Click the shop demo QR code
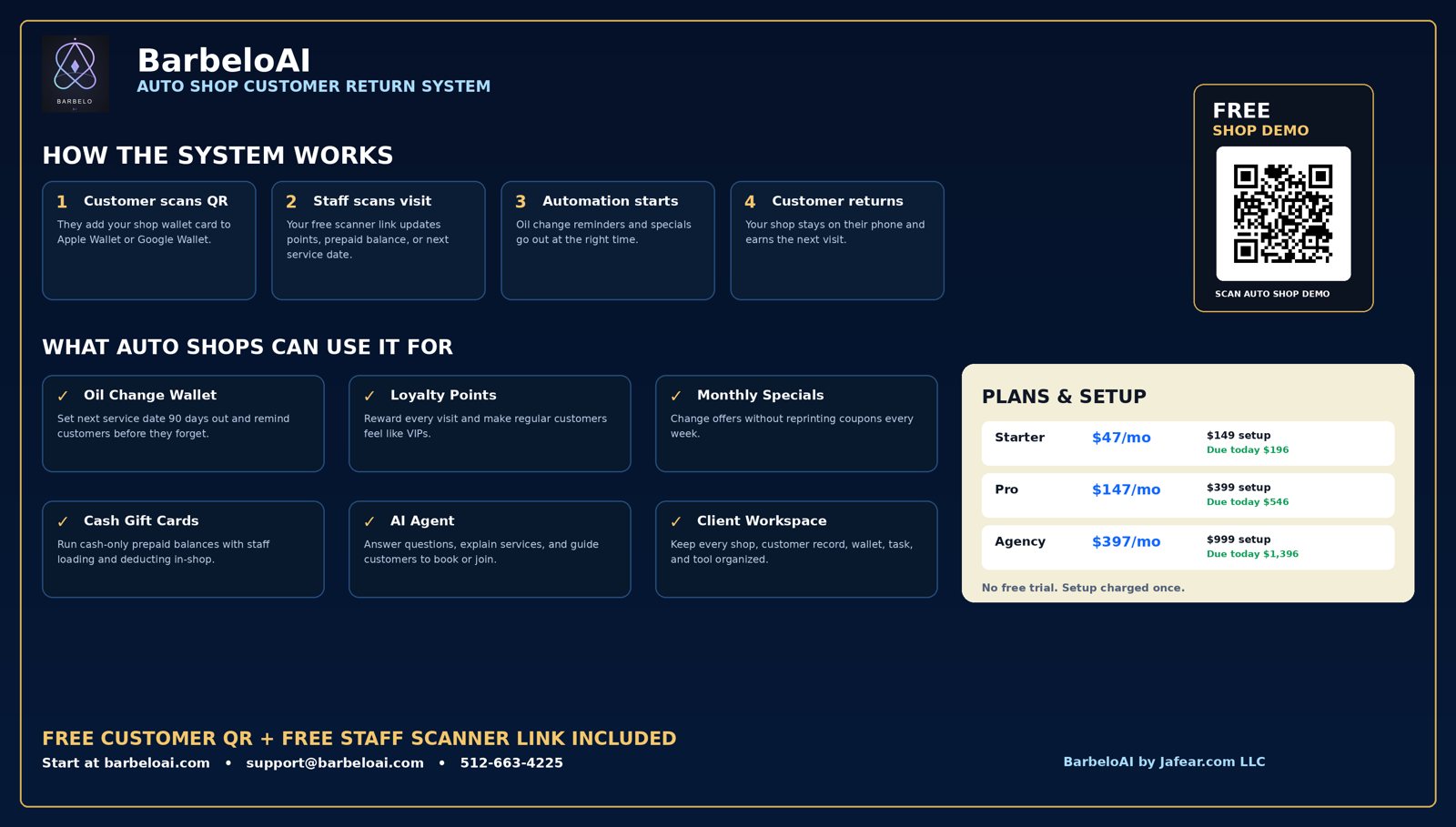 1283,214
